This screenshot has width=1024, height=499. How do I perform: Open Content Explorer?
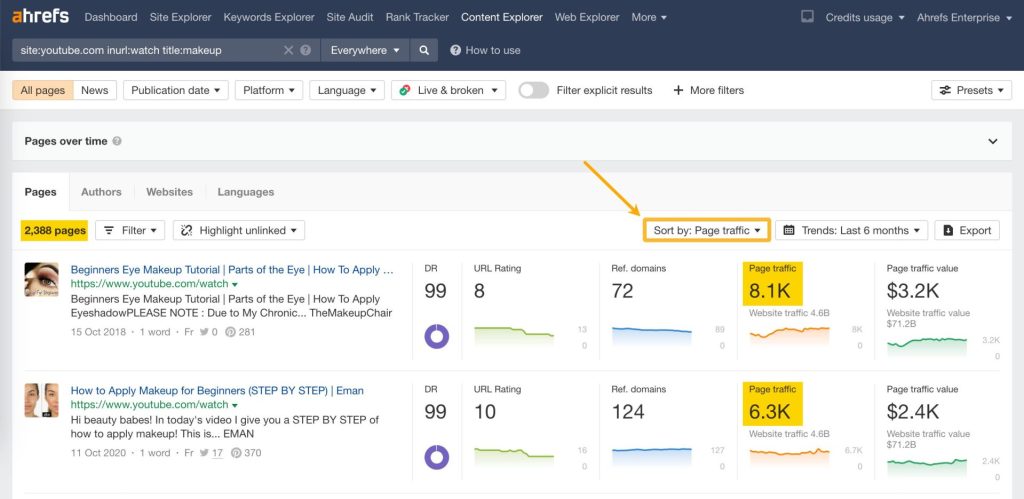tap(502, 17)
